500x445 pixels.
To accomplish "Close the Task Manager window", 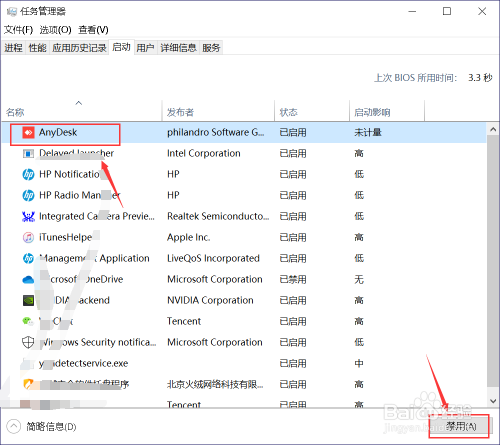I will tap(482, 12).
